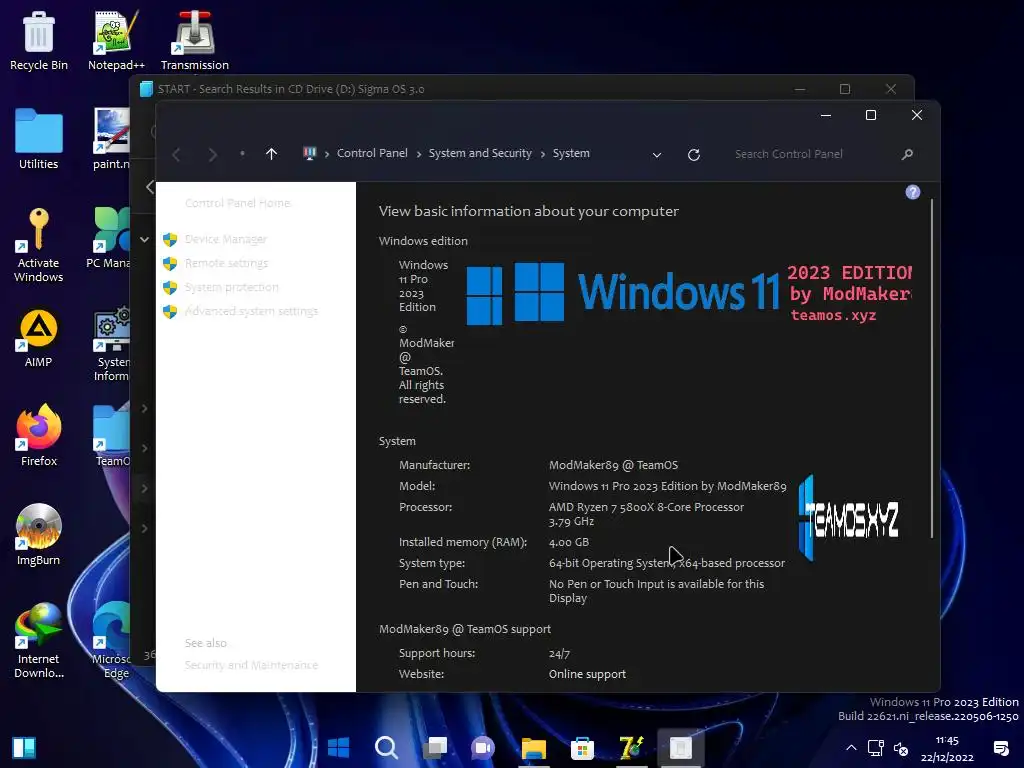Click the back arrow in Control Panel

tap(176, 154)
